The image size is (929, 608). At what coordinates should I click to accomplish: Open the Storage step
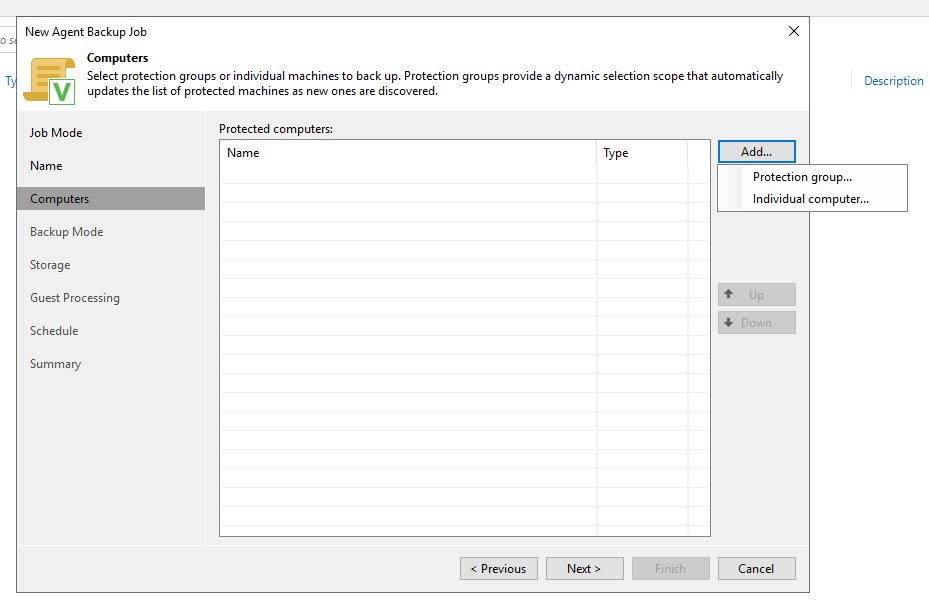pos(50,265)
